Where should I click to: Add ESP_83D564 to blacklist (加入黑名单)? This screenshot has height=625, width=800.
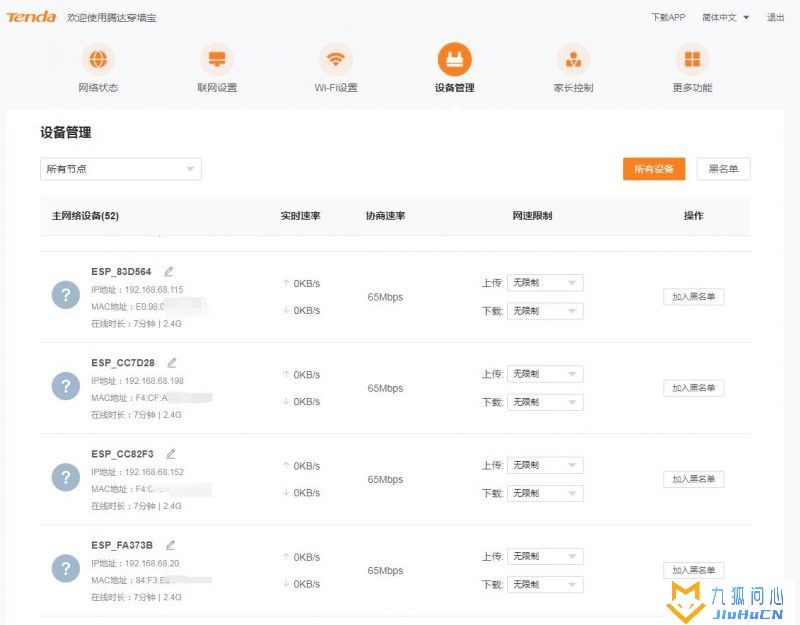pyautogui.click(x=693, y=296)
